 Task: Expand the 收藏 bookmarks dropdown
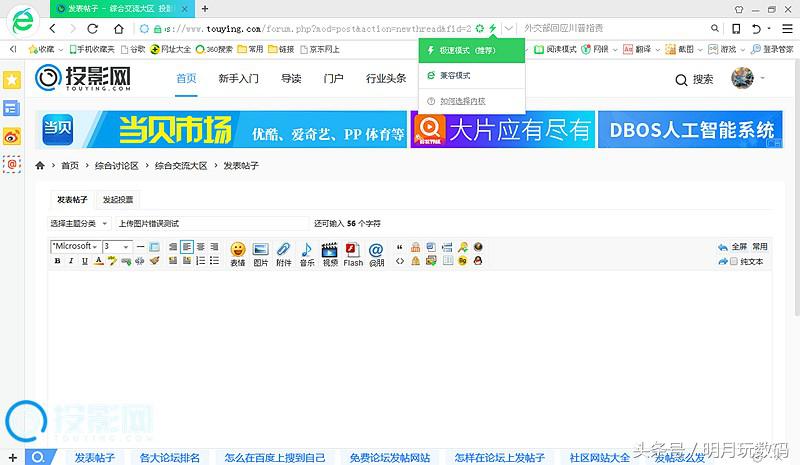click(x=61, y=50)
